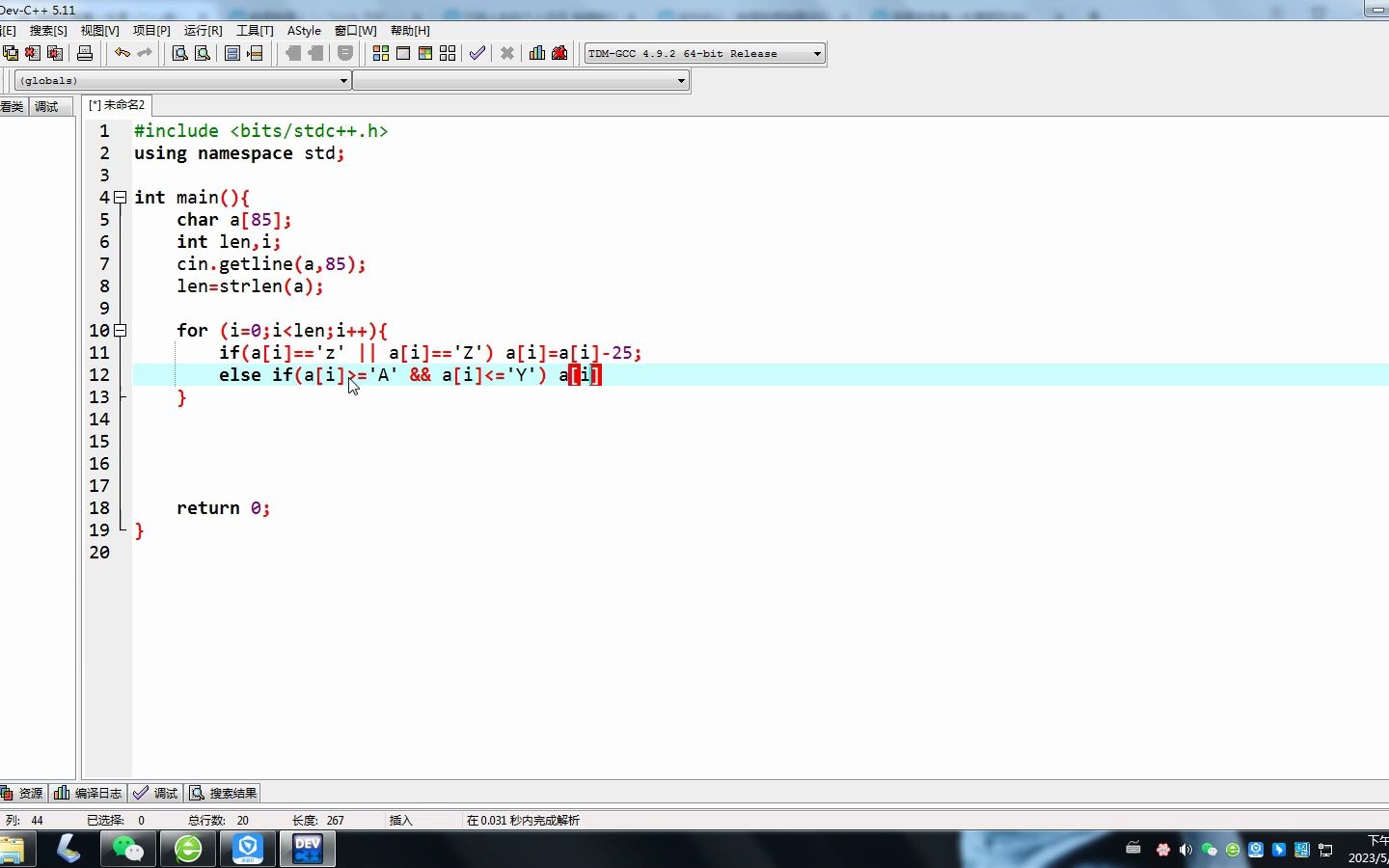Click the Close All files toolbar icon
Image resolution: width=1389 pixels, height=868 pixels.
coord(55,53)
